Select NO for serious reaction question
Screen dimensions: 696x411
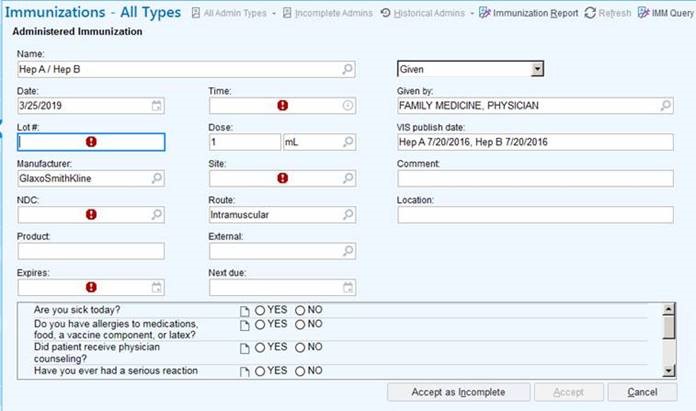coord(300,371)
